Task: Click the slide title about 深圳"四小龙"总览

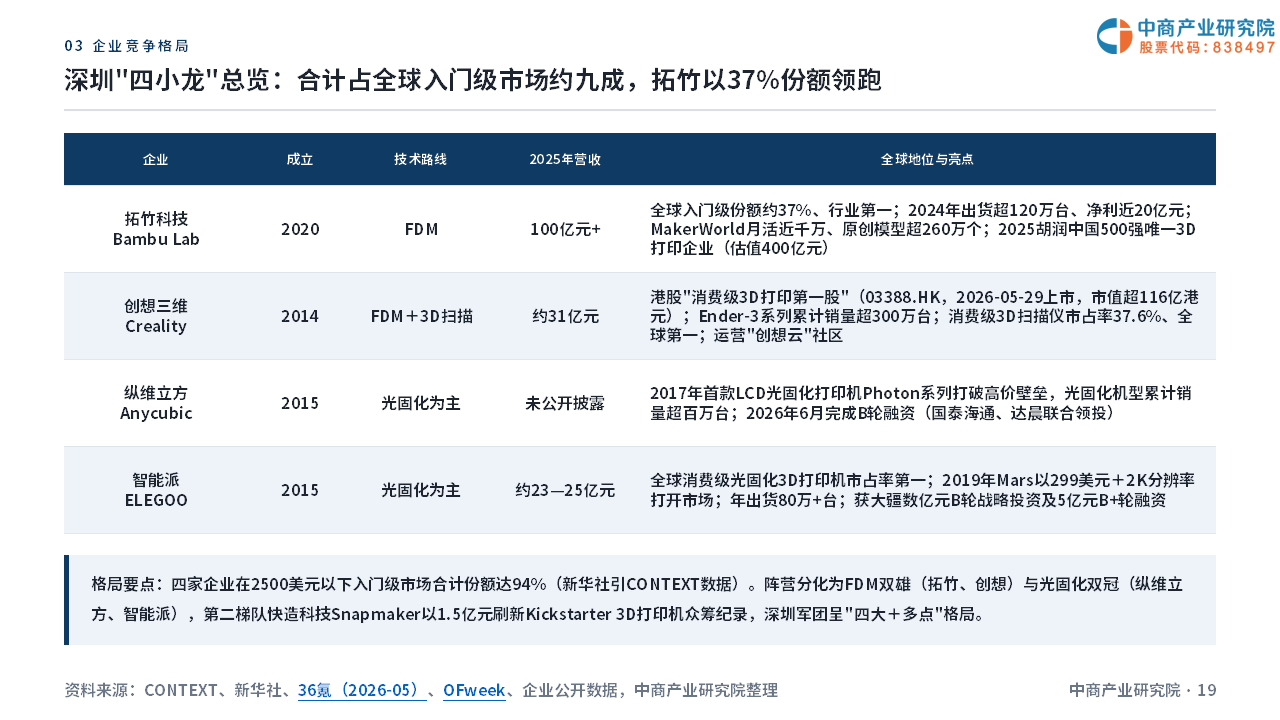Action: (473, 80)
